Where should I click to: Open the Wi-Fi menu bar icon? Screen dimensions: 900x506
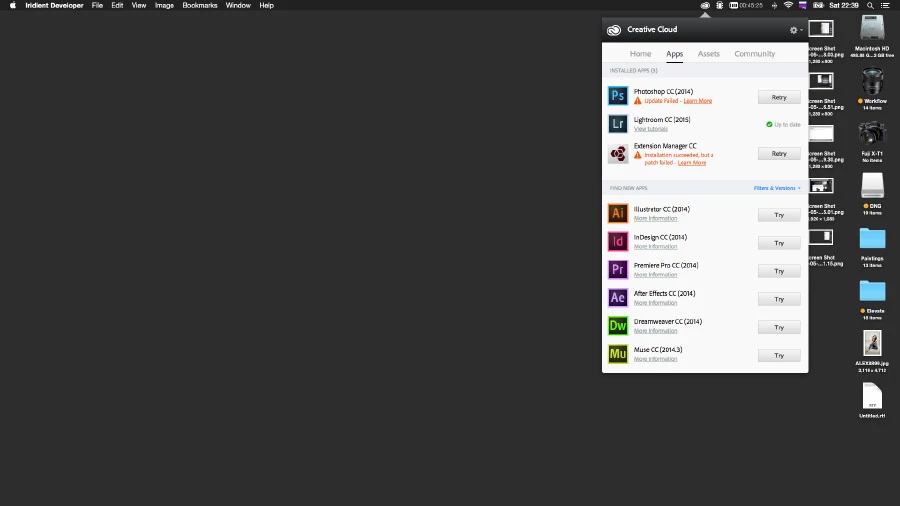click(x=788, y=5)
